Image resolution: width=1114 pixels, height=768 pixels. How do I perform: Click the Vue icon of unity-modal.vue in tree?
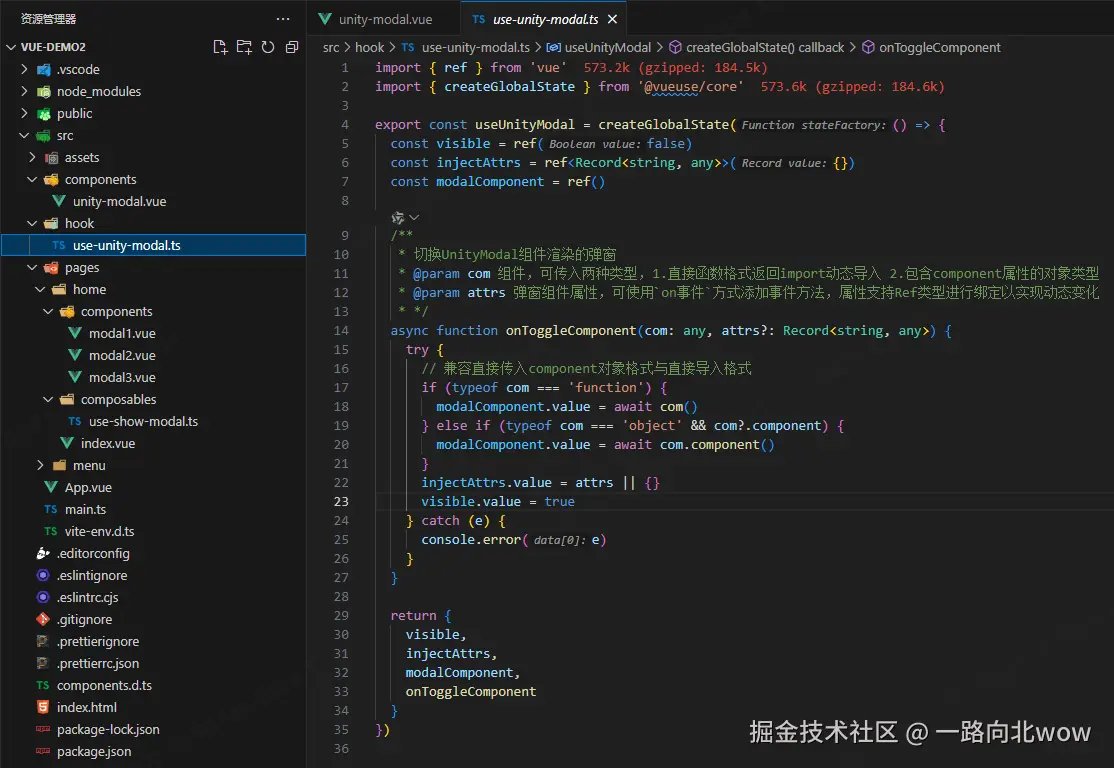click(59, 201)
